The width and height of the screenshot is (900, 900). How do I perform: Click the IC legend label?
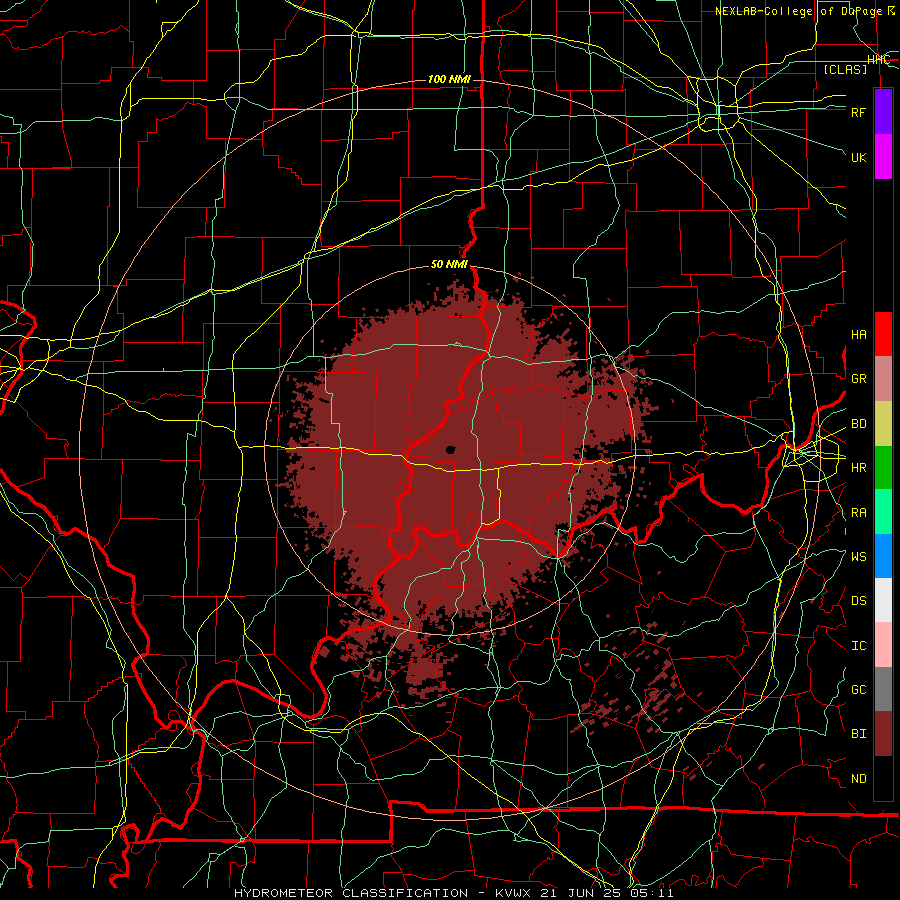click(x=859, y=646)
